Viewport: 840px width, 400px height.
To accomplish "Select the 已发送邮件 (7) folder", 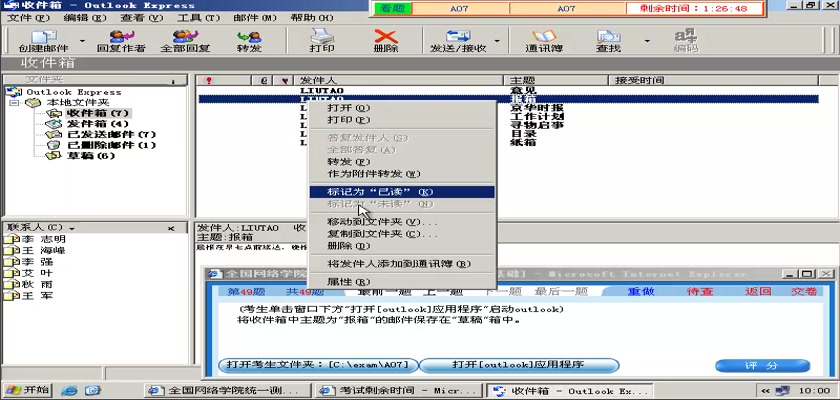I will 111,134.
